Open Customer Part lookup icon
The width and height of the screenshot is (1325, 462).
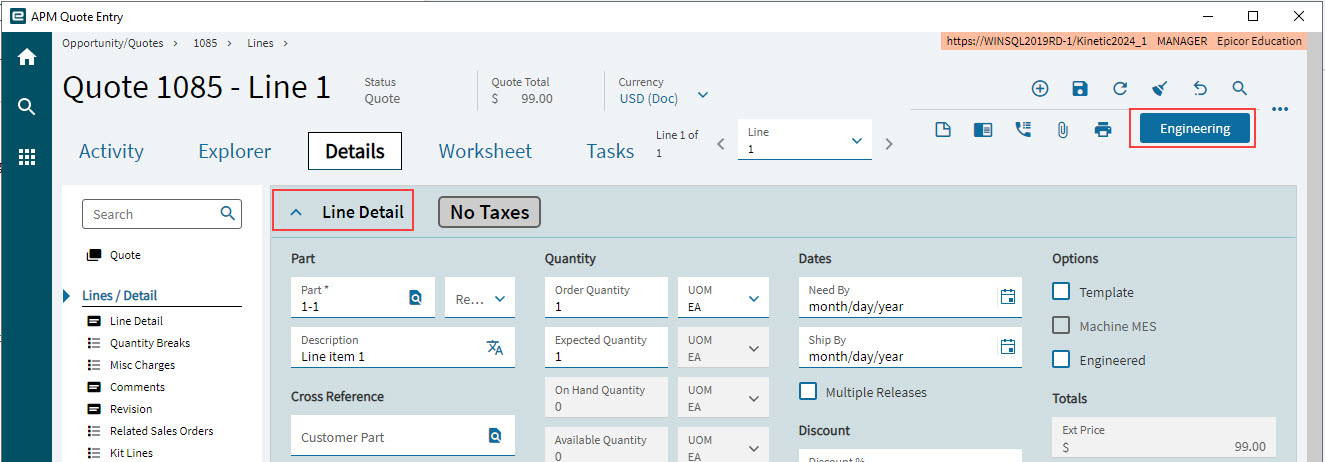(x=495, y=436)
